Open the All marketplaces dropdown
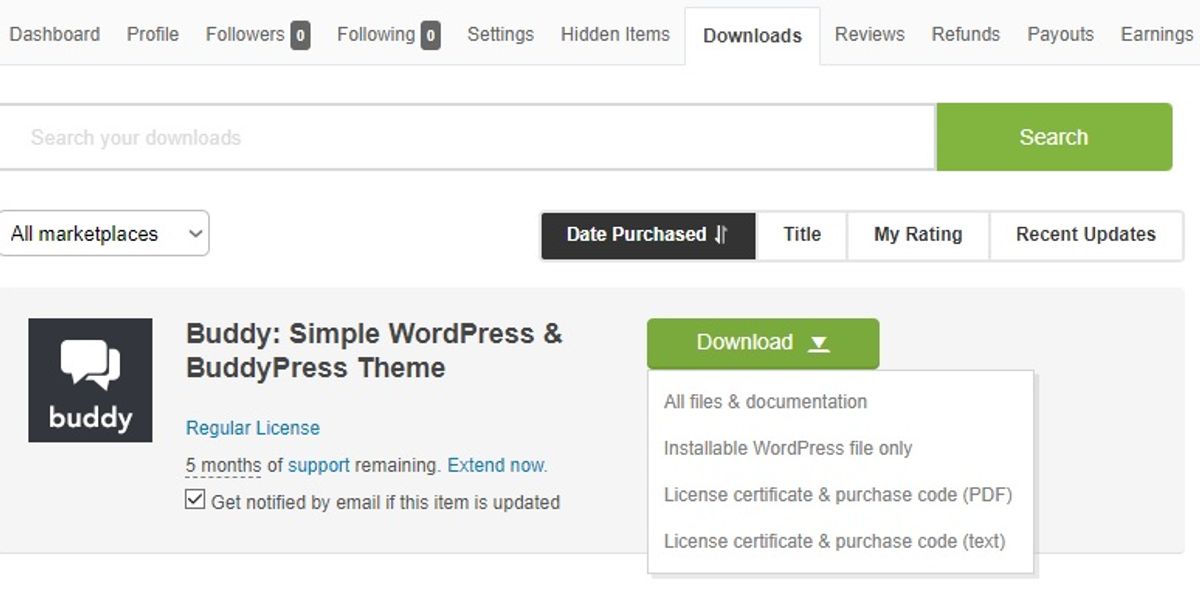Screen dimensions: 1200x598 [104, 234]
